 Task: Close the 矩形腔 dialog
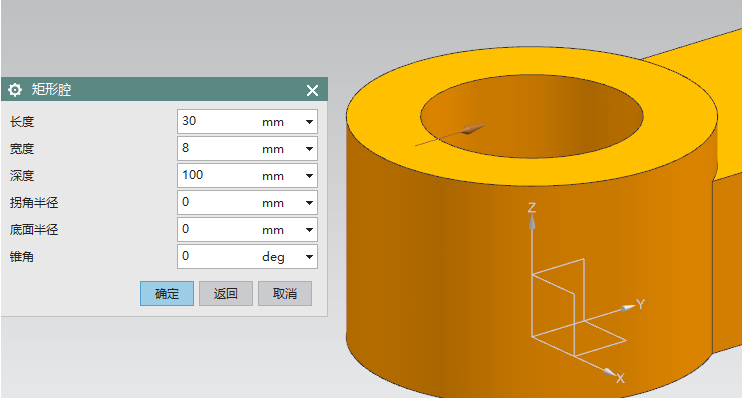(x=312, y=90)
